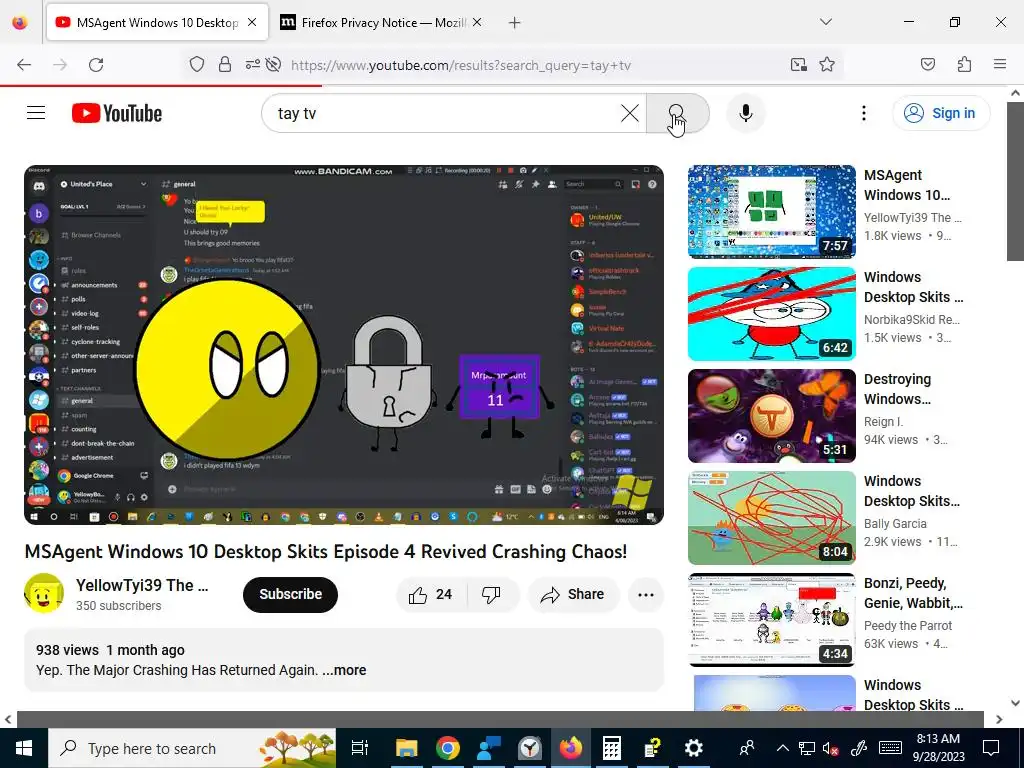Close the Firefox Privacy Notice tab
1024x768 pixels.
click(477, 23)
